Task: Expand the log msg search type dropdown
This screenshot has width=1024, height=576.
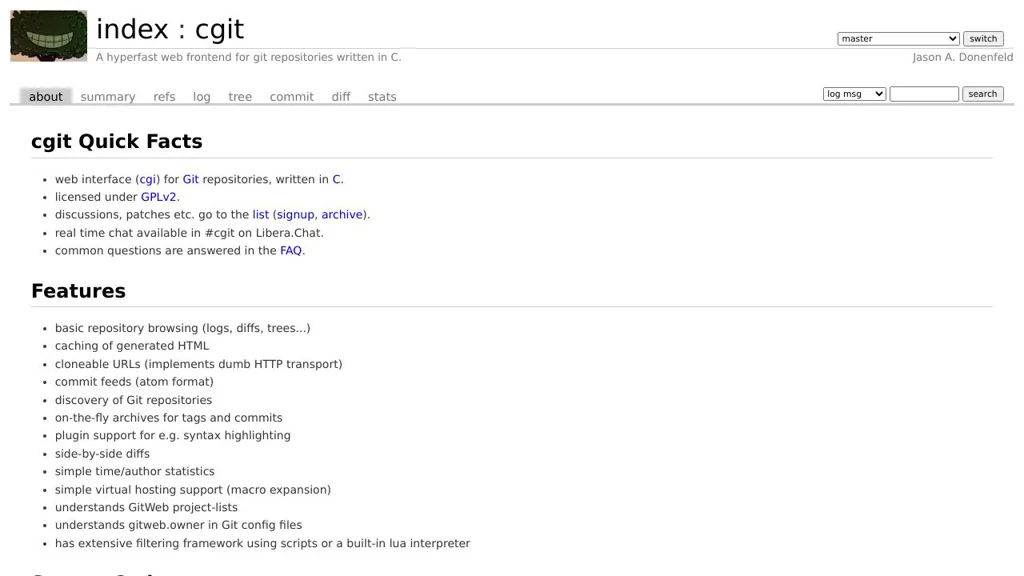Action: (x=854, y=94)
